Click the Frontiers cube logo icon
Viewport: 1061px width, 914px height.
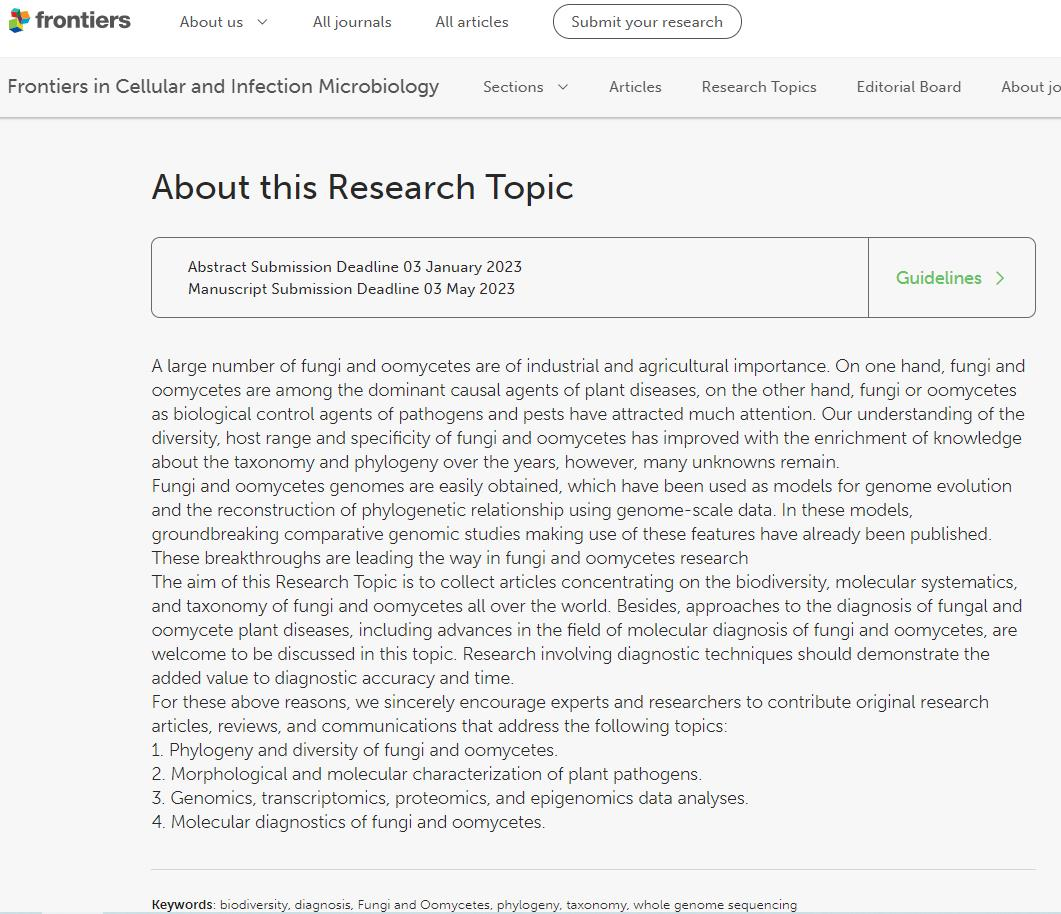(x=19, y=21)
